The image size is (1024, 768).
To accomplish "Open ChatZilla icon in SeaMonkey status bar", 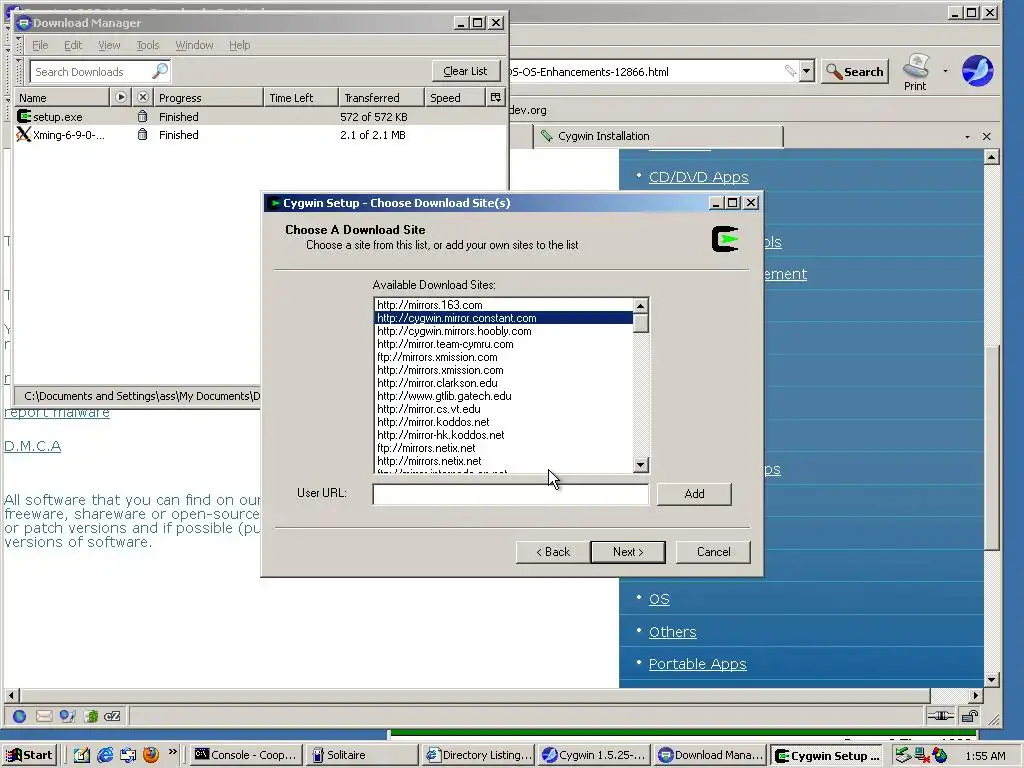I will 112,716.
